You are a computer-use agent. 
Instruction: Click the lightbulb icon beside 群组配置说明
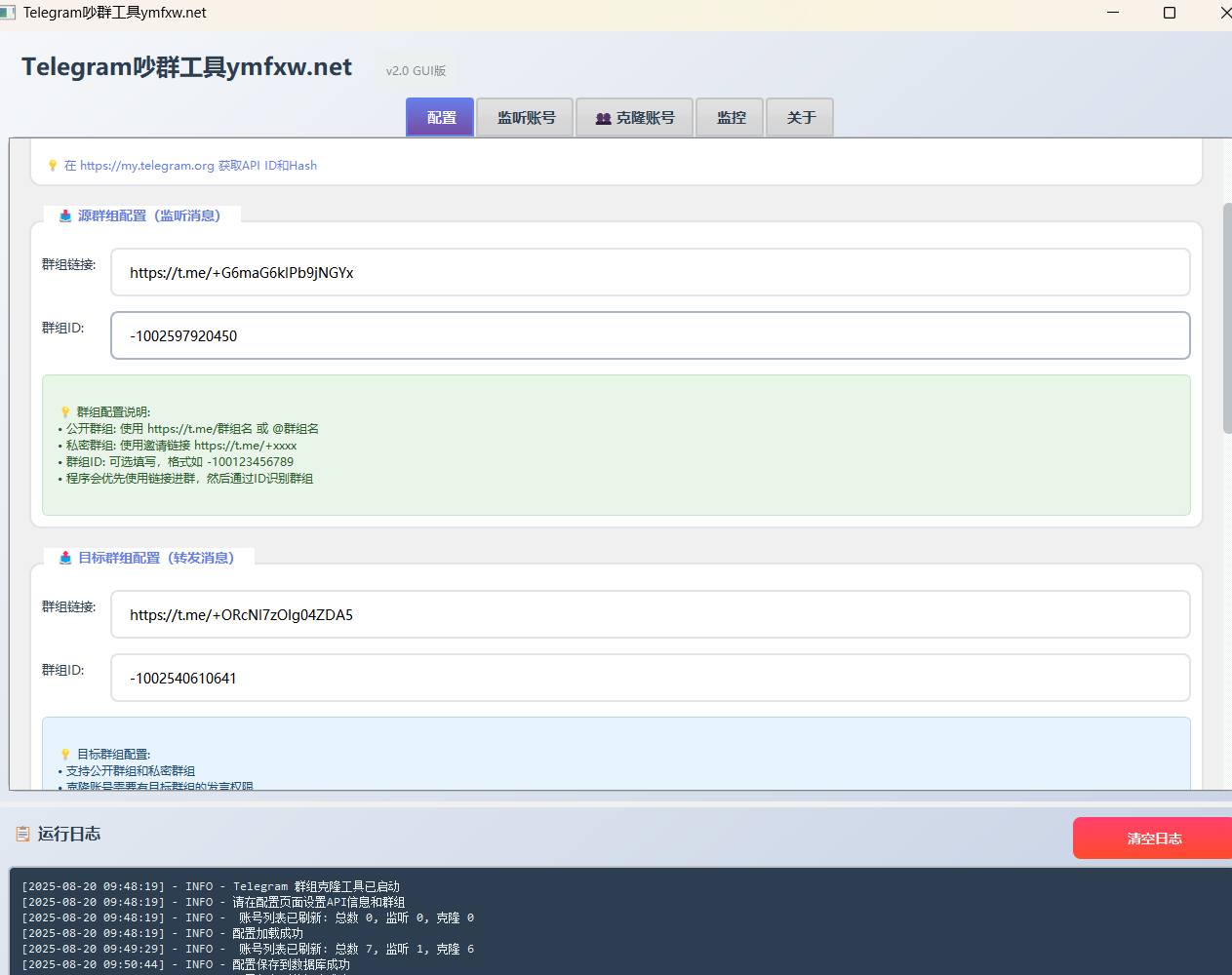point(65,412)
